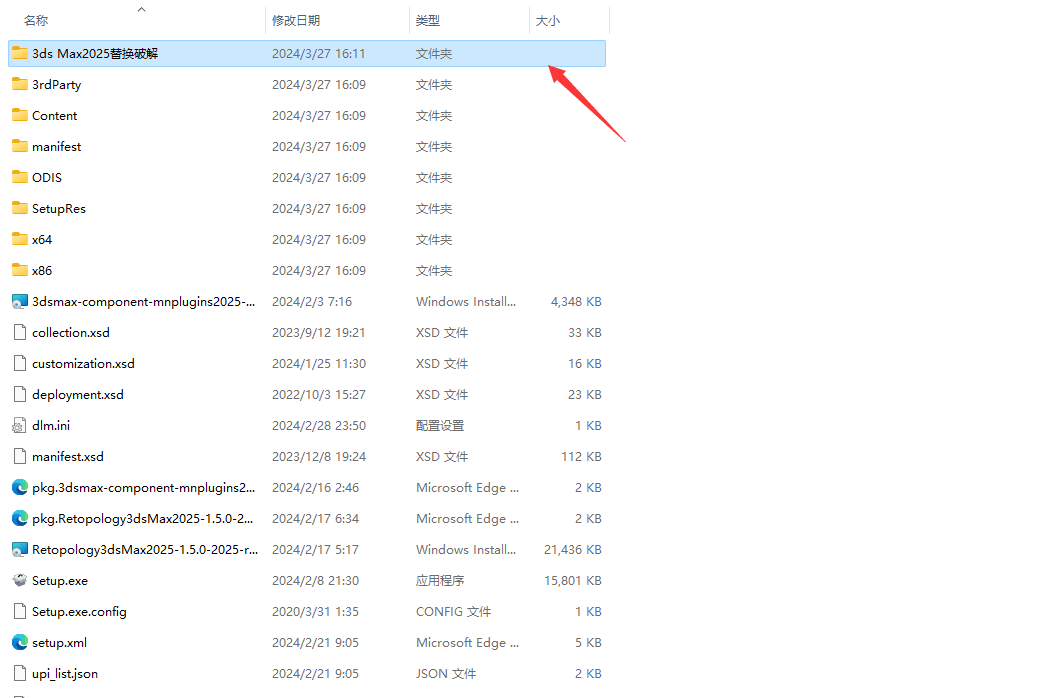1059x698 pixels.
Task: Click the dlm.ini settings file icon
Action: [x=20, y=426]
